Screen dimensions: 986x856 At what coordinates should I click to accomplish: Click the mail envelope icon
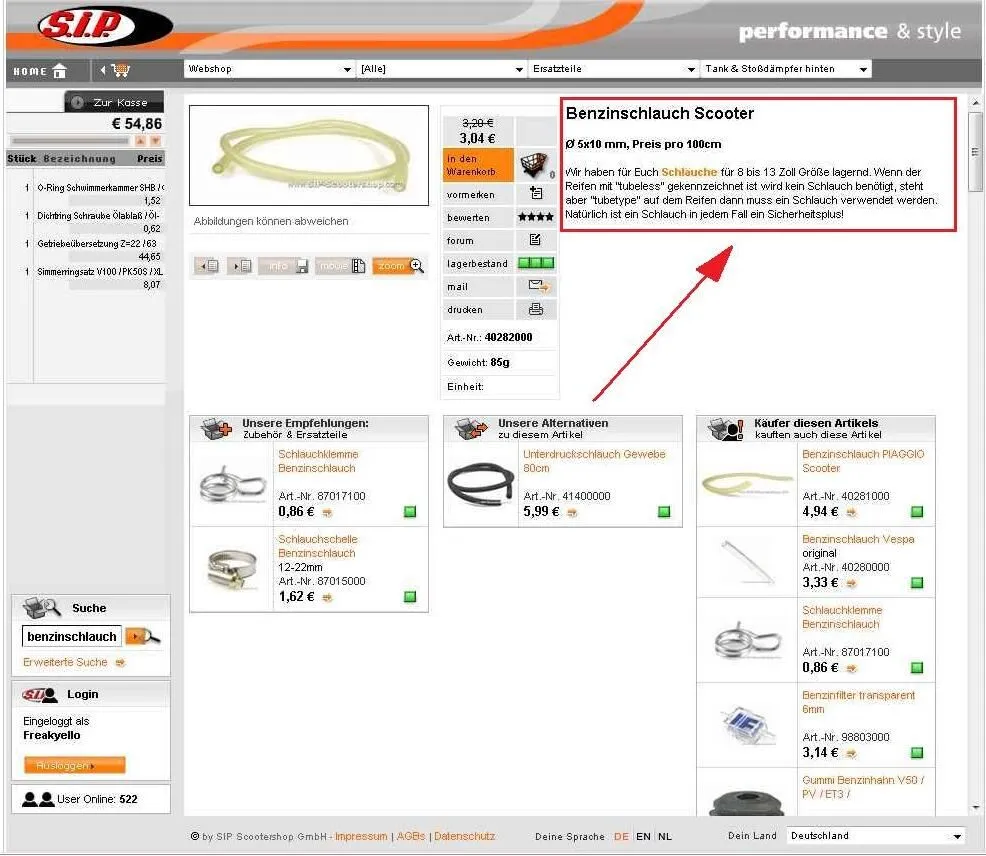(x=538, y=286)
